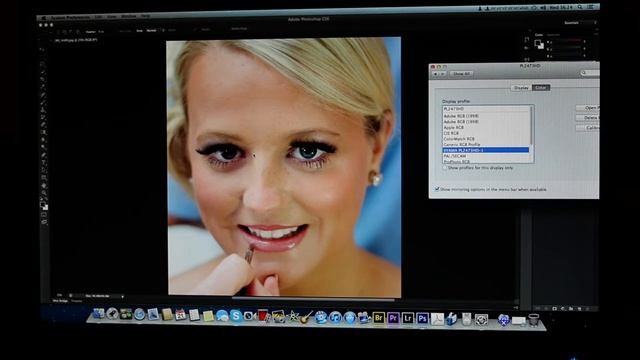Launch Skype from the Dock

point(236,316)
